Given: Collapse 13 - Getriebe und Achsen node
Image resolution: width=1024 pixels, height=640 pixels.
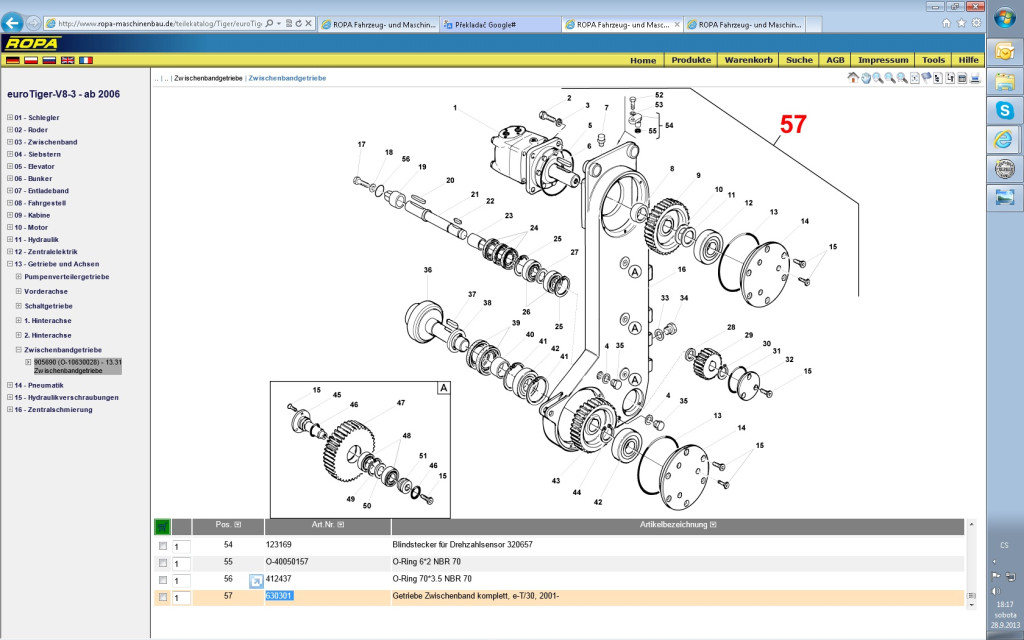Looking at the screenshot, I should coord(10,264).
